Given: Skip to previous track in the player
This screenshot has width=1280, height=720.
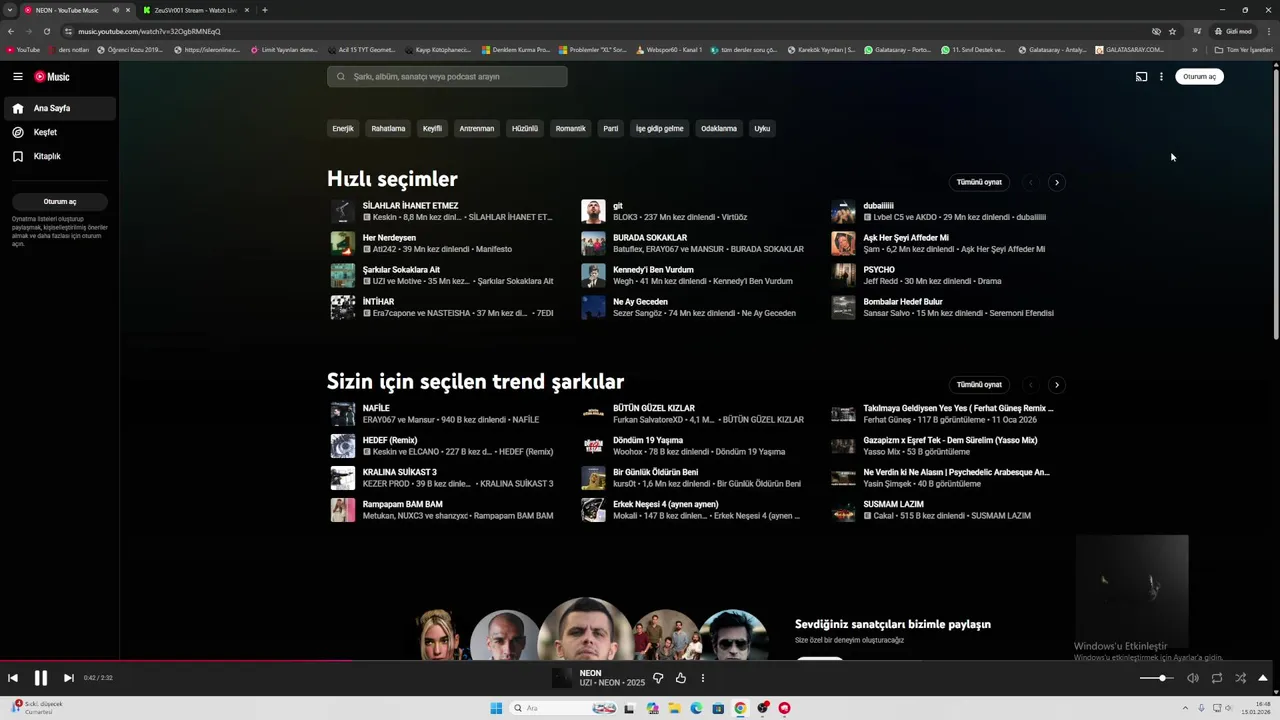Looking at the screenshot, I should coord(13,678).
